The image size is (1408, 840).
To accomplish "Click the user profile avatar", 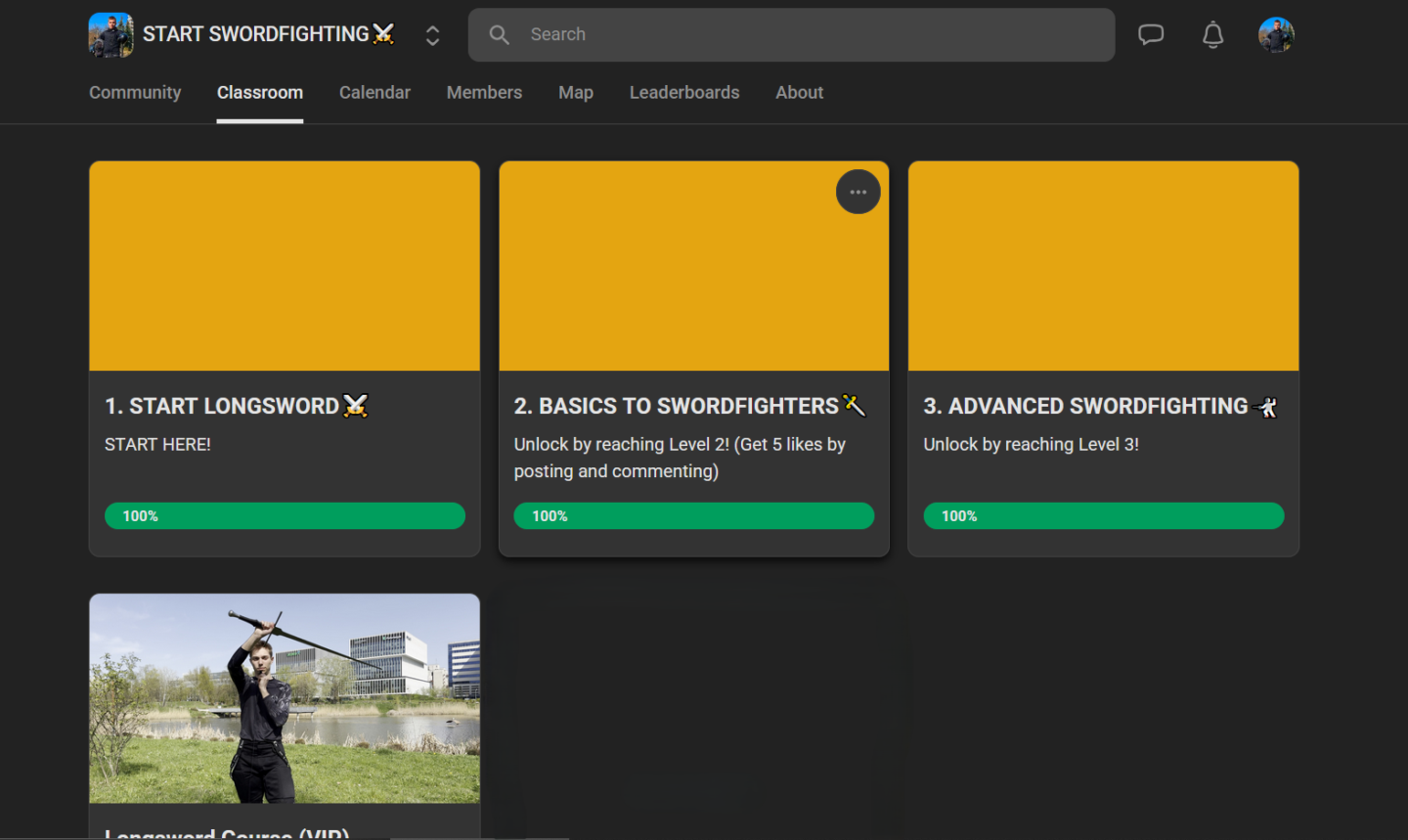I will click(1276, 35).
